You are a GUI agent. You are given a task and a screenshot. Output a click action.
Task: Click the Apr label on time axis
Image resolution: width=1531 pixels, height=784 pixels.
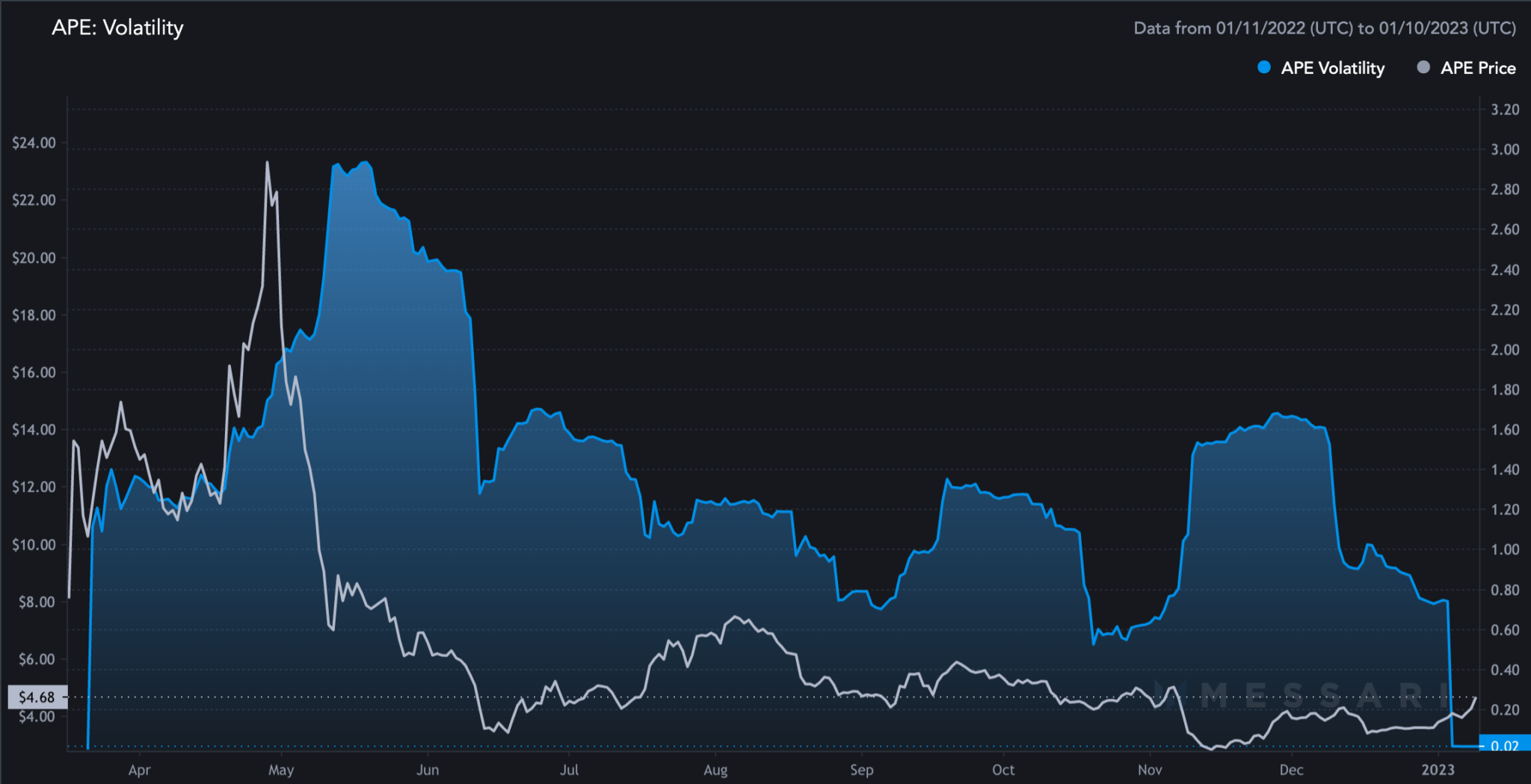pos(139,770)
